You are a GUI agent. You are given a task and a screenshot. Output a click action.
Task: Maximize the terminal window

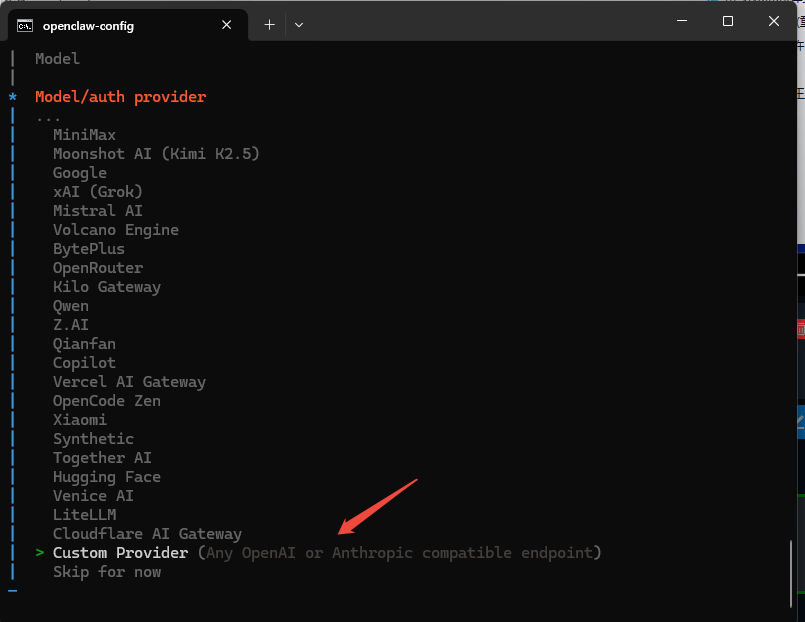click(727, 21)
